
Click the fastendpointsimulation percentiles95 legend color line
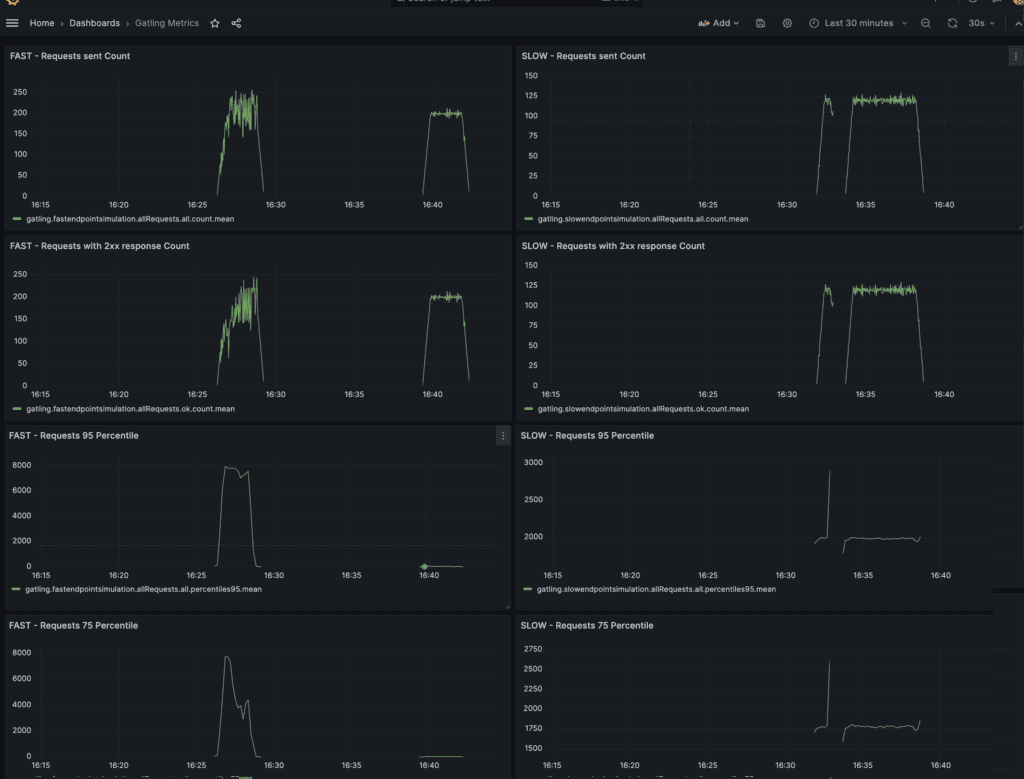coord(16,589)
